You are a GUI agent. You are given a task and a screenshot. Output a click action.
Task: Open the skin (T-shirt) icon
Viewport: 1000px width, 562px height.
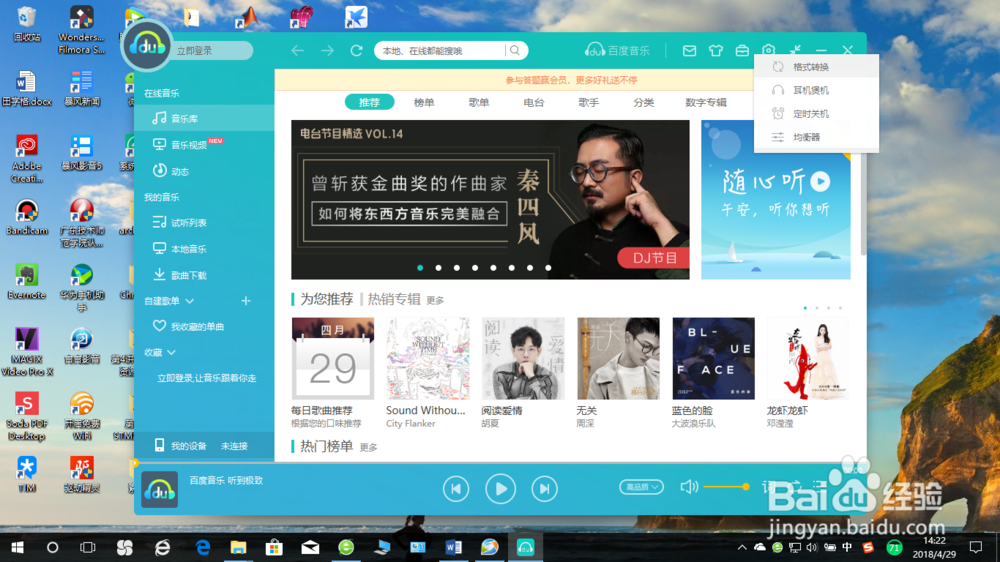(716, 50)
